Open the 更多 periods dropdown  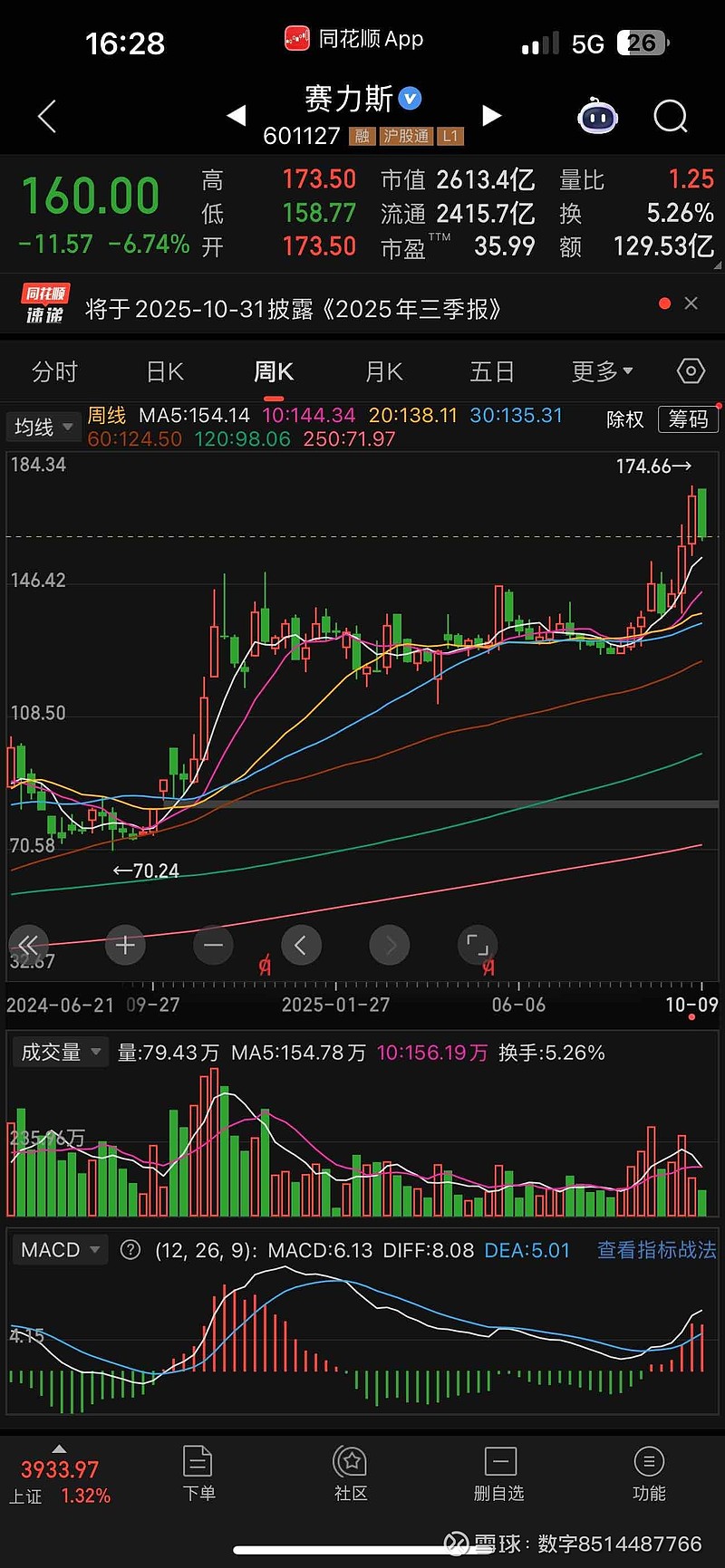tap(602, 371)
